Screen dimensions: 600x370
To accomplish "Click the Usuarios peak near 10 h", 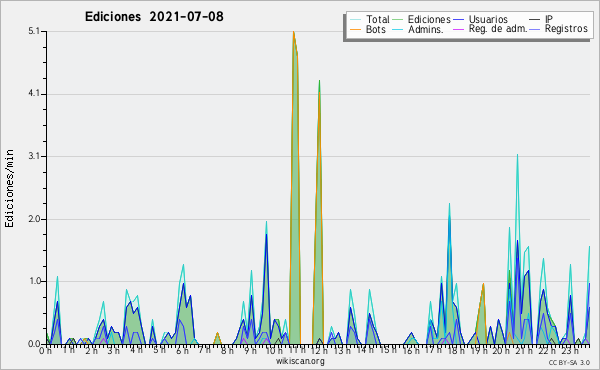I will pos(266,235).
